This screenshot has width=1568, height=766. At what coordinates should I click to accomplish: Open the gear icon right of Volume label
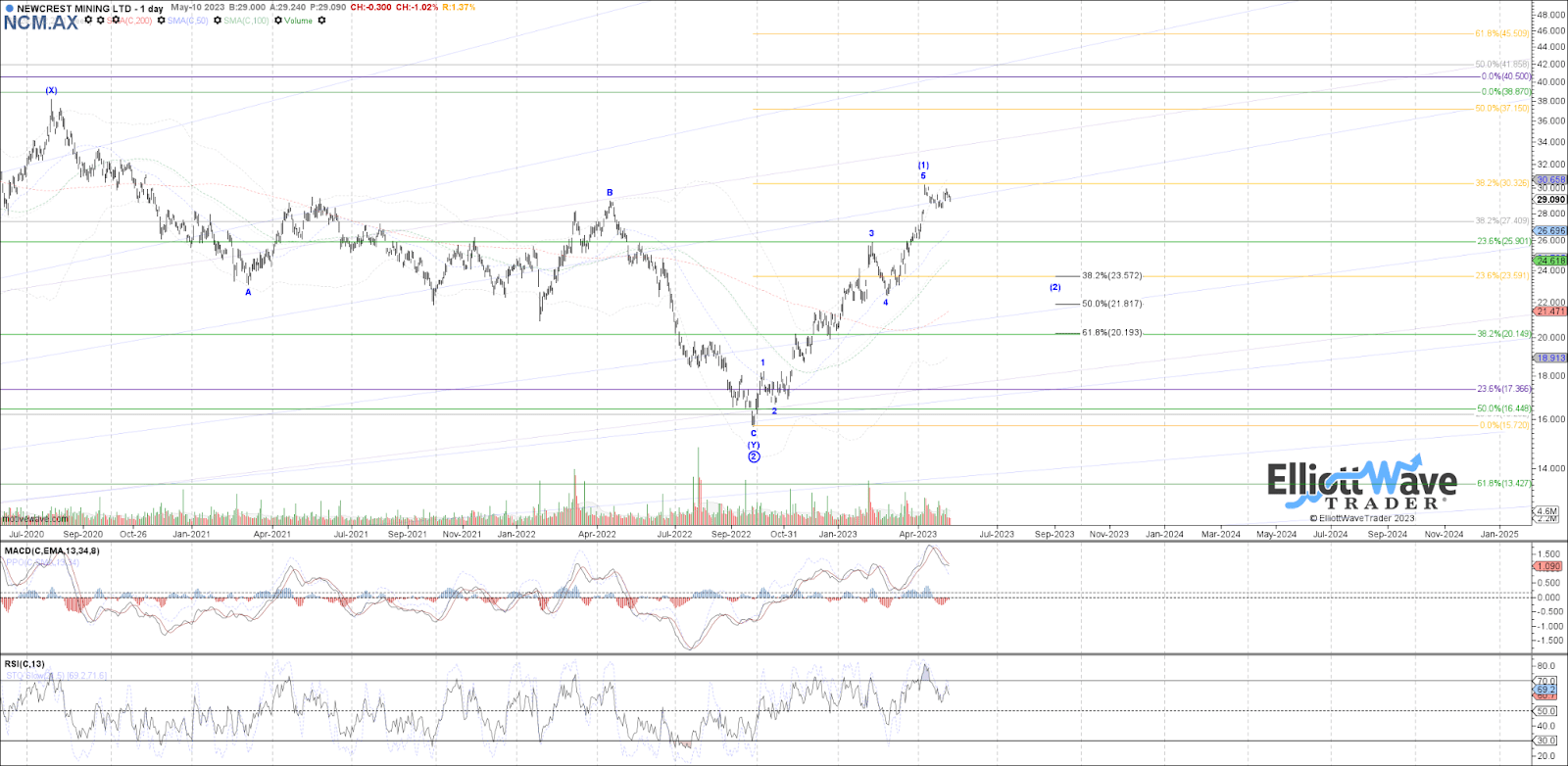tap(321, 21)
